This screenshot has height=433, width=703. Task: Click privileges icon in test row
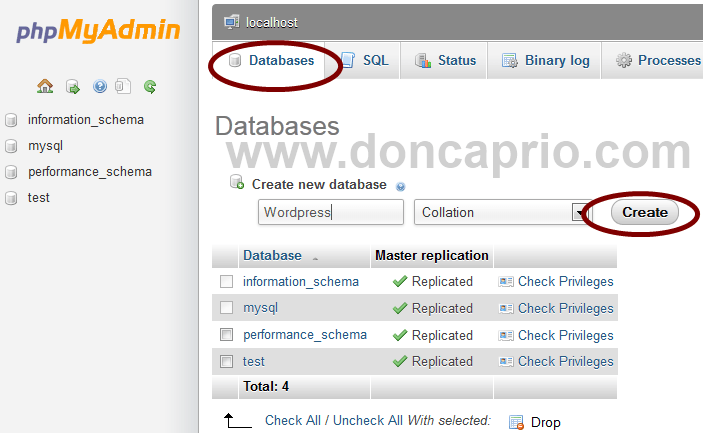click(506, 361)
